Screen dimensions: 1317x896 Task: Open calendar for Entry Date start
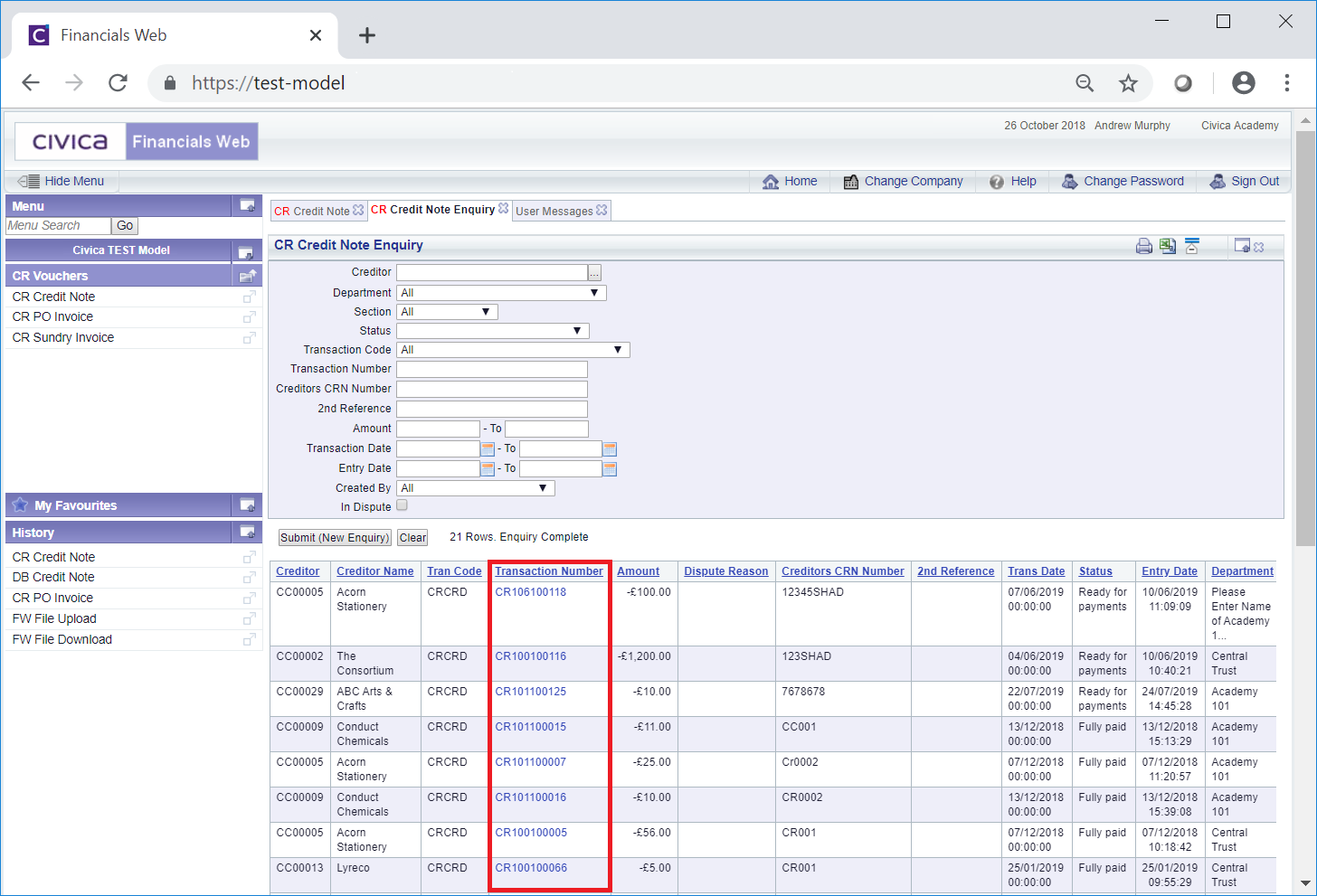[x=488, y=468]
